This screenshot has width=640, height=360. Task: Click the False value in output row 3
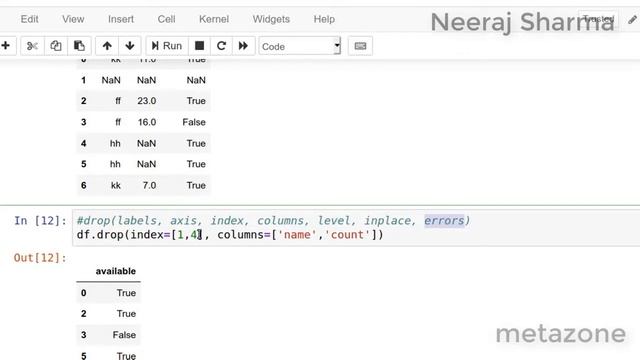pos(124,335)
